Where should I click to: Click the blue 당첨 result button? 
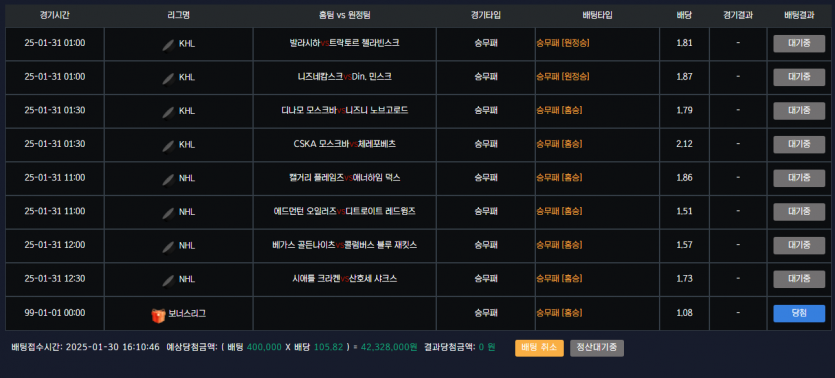799,314
